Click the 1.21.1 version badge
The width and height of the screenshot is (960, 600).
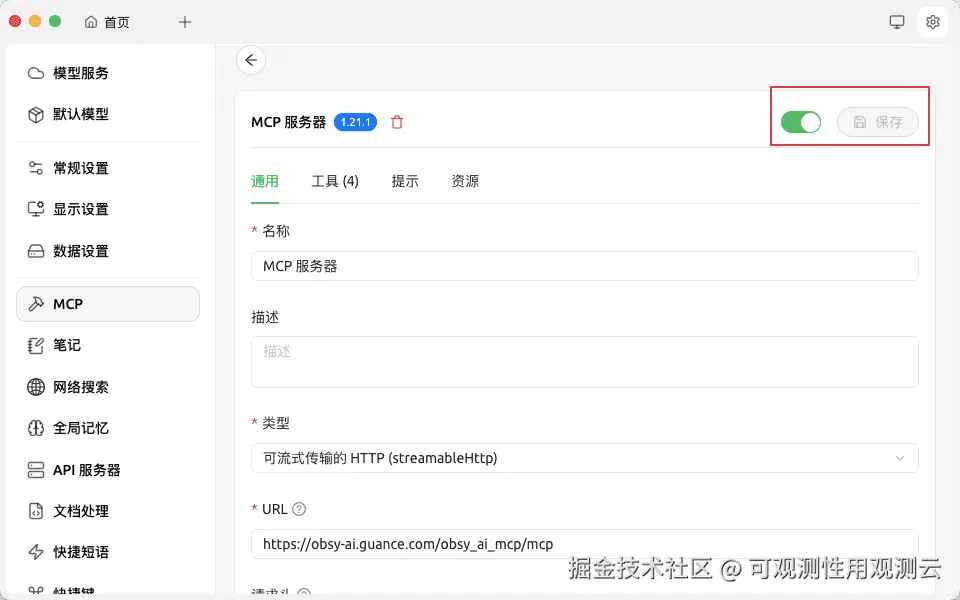coord(355,122)
